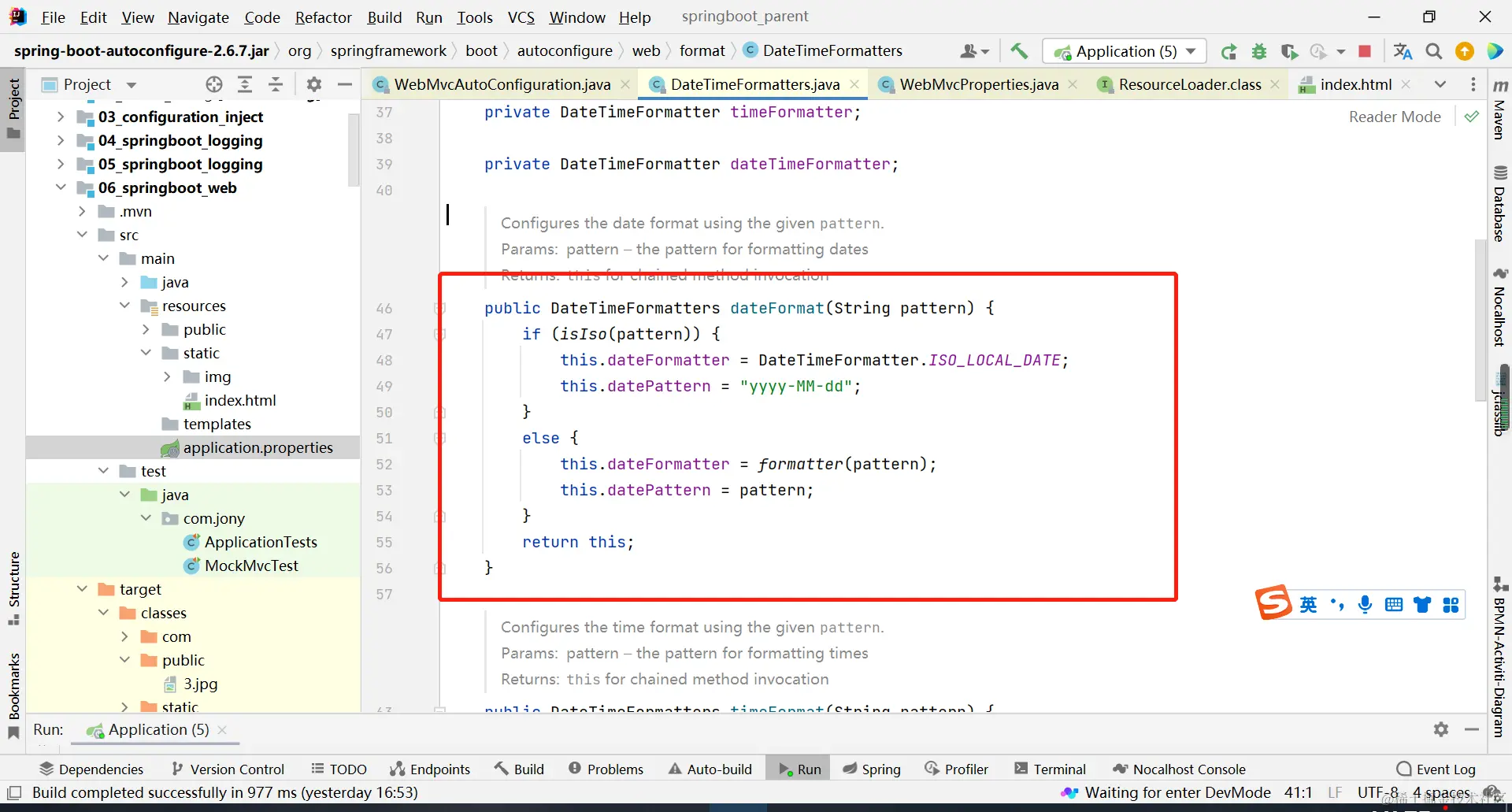Expand all in Project panel
Screen dimensions: 1512x812
tap(245, 84)
